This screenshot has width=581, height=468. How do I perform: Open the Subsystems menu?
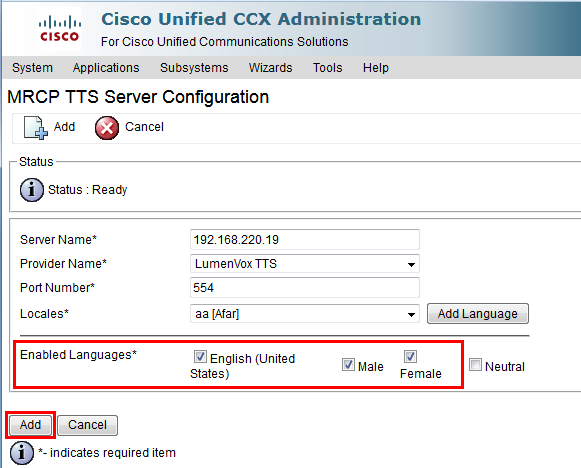point(194,68)
